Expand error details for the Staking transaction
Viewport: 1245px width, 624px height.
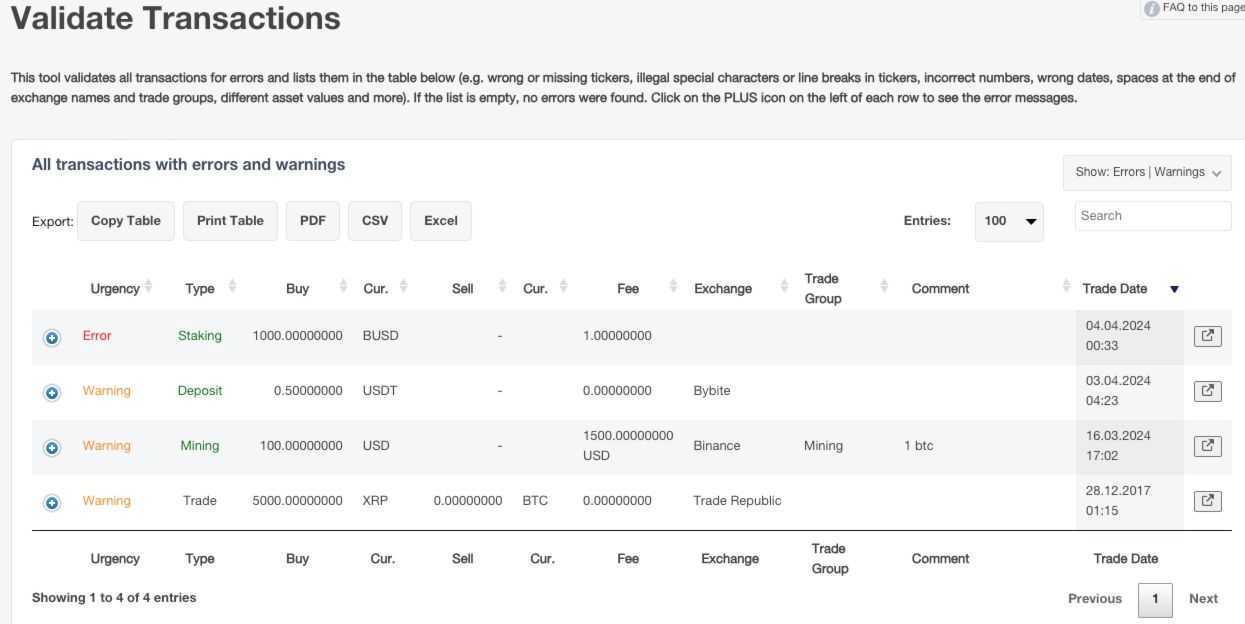[52, 335]
